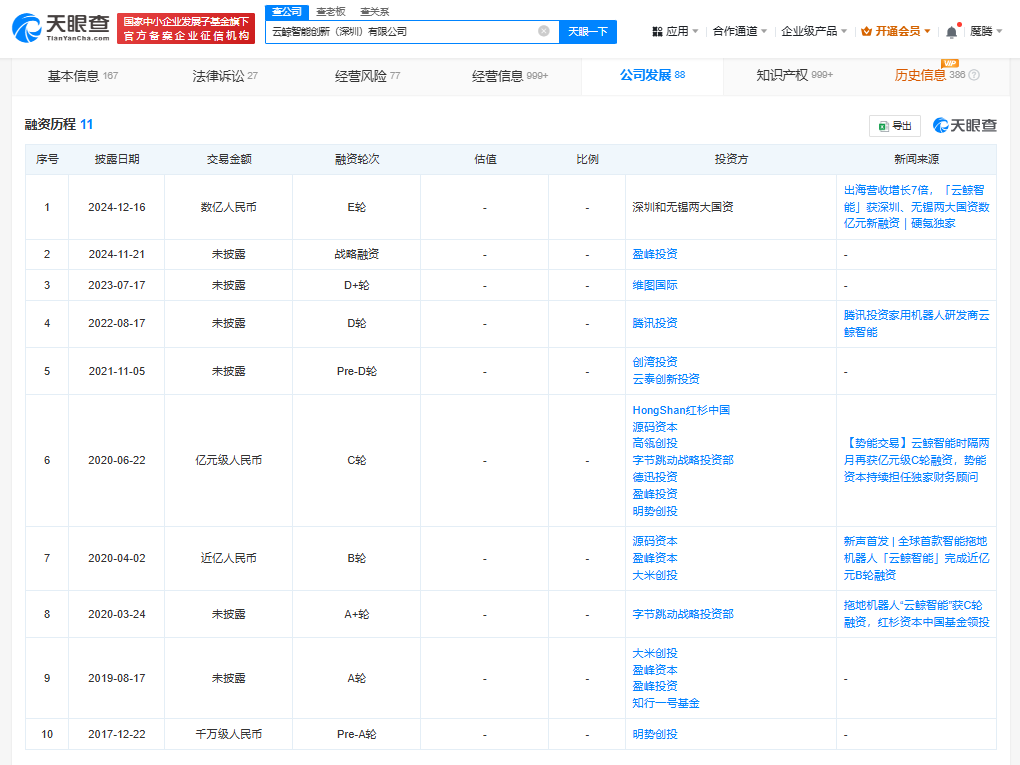
Task: Open 字节跳动战略投资部 in A+轮 row
Action: (683, 614)
